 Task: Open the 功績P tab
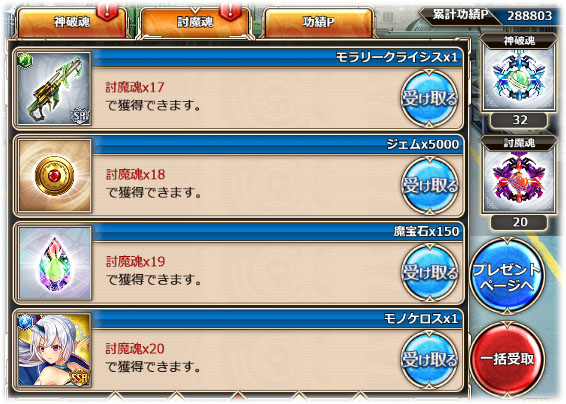318,22
